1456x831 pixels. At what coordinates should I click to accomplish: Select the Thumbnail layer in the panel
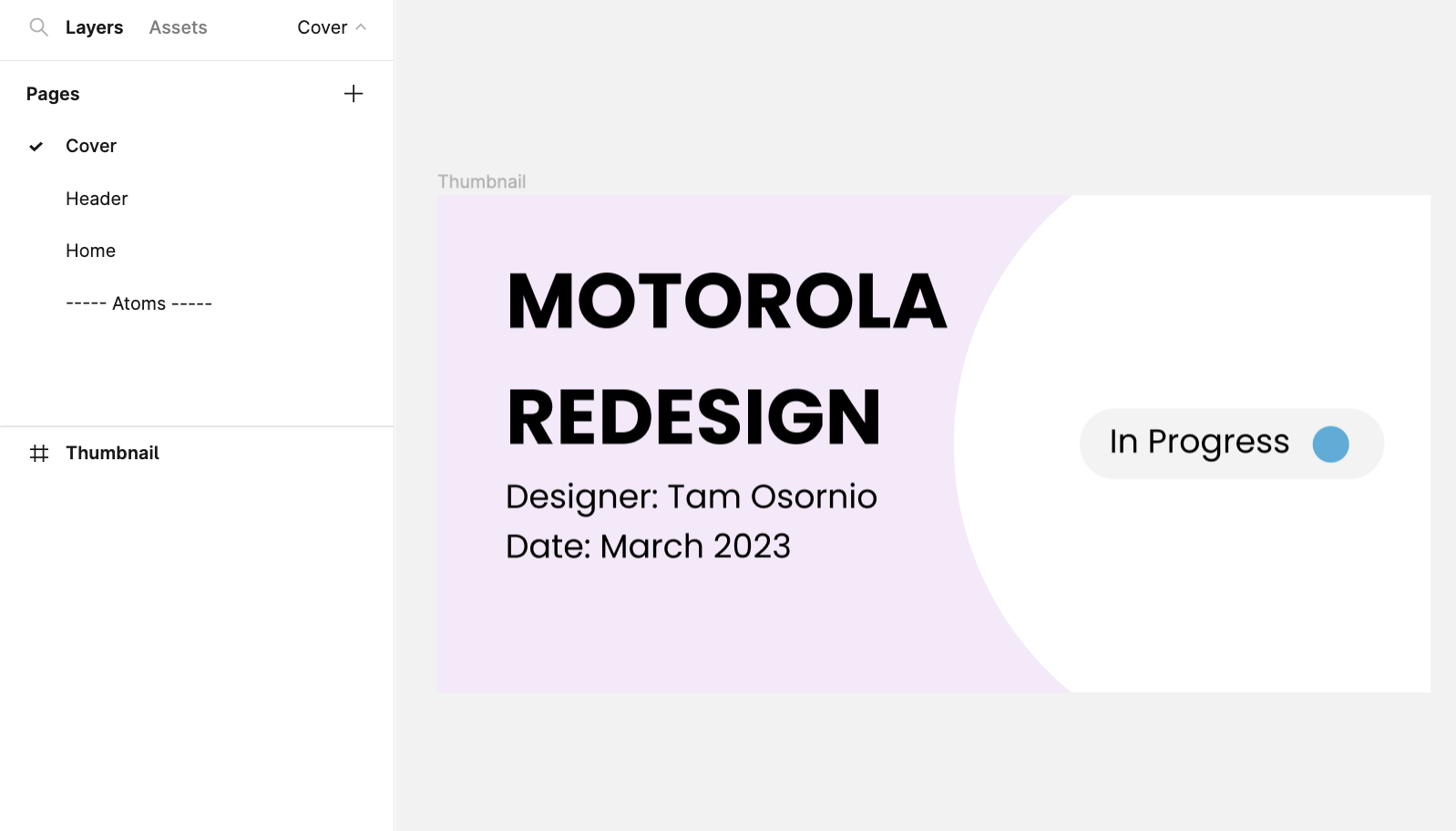point(112,453)
